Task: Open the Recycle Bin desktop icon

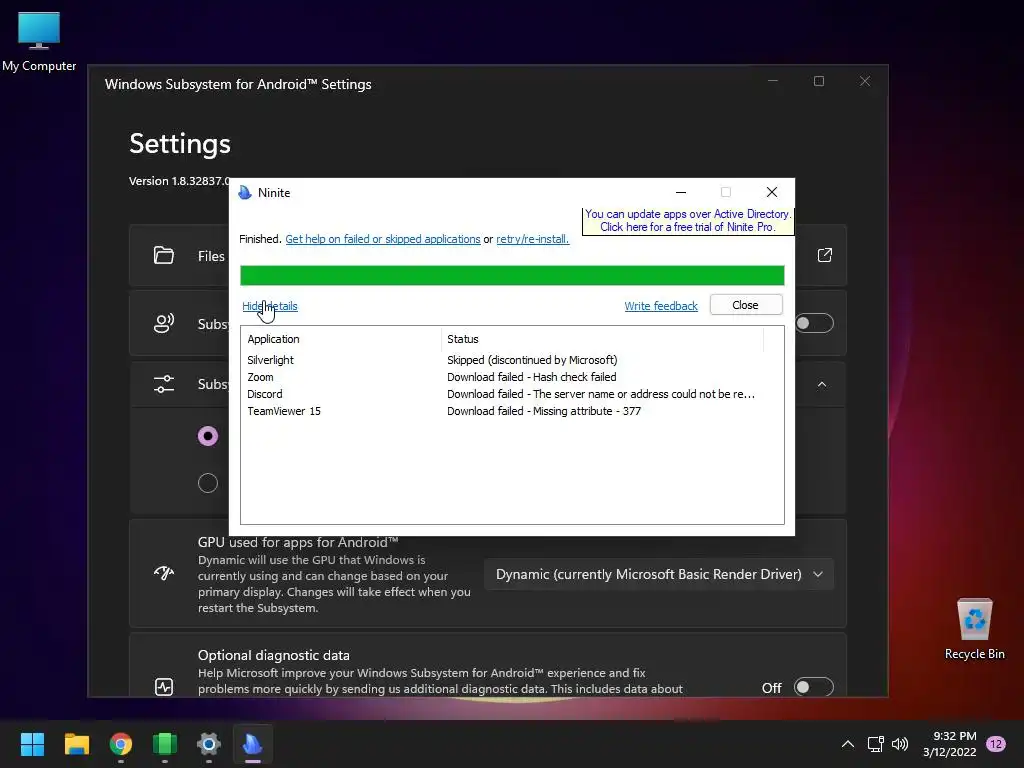Action: tap(974, 629)
